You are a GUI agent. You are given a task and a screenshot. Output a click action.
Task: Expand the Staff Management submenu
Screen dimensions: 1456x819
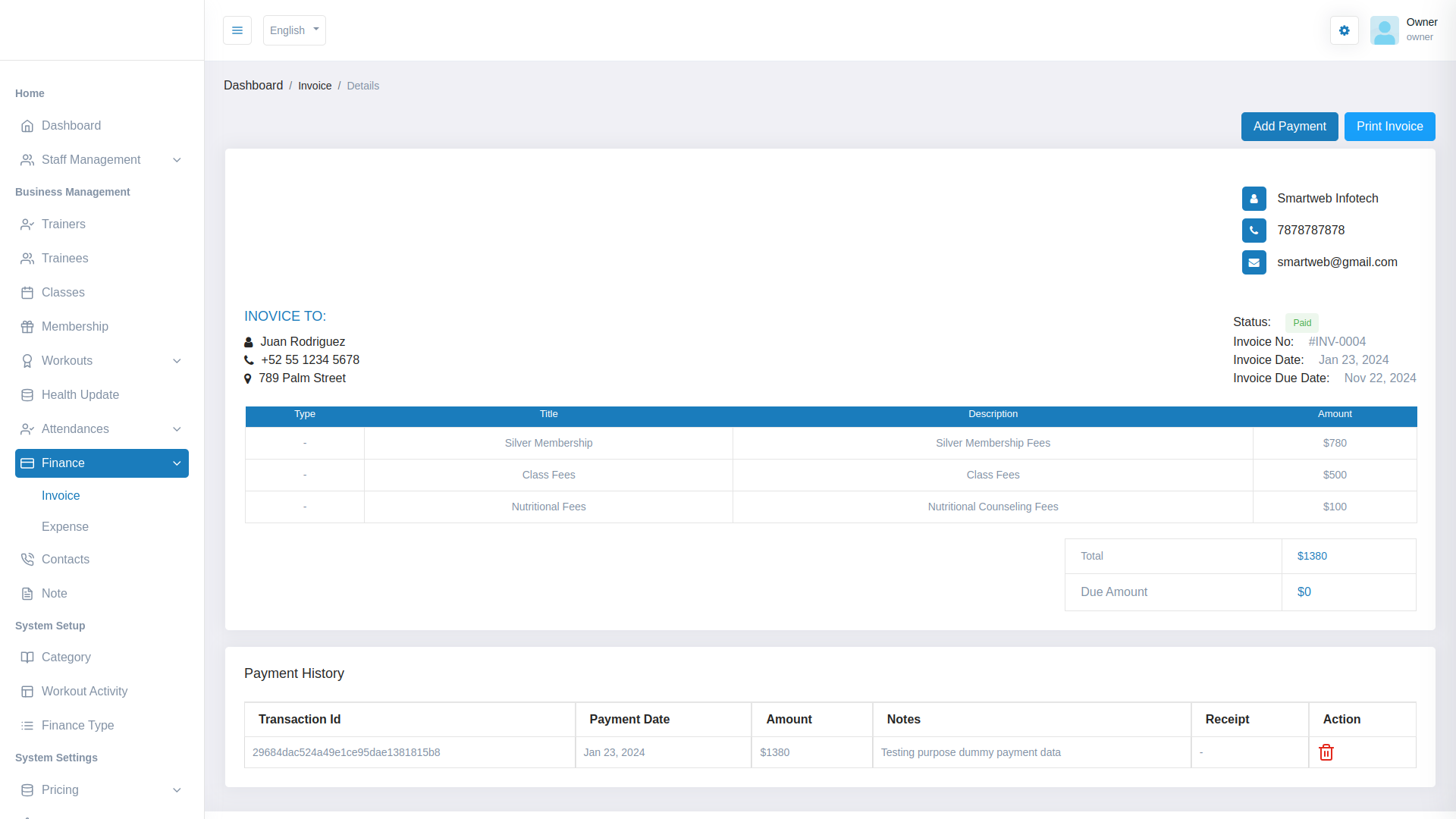(177, 160)
